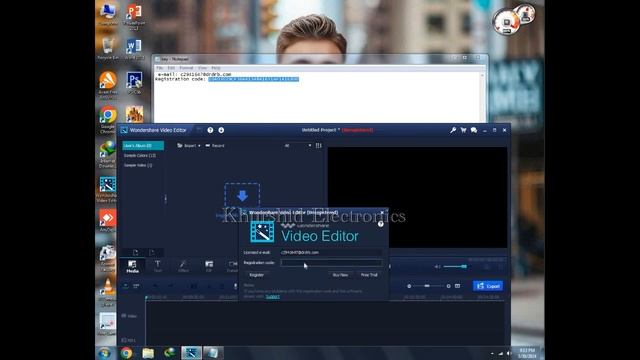640x360 pixels.
Task: Open the help icon in Wondershare title bar
Action: pos(210,130)
